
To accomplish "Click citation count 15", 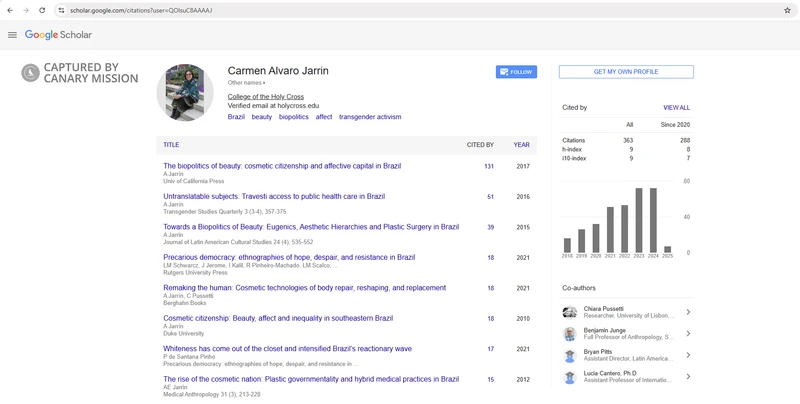I will point(490,380).
